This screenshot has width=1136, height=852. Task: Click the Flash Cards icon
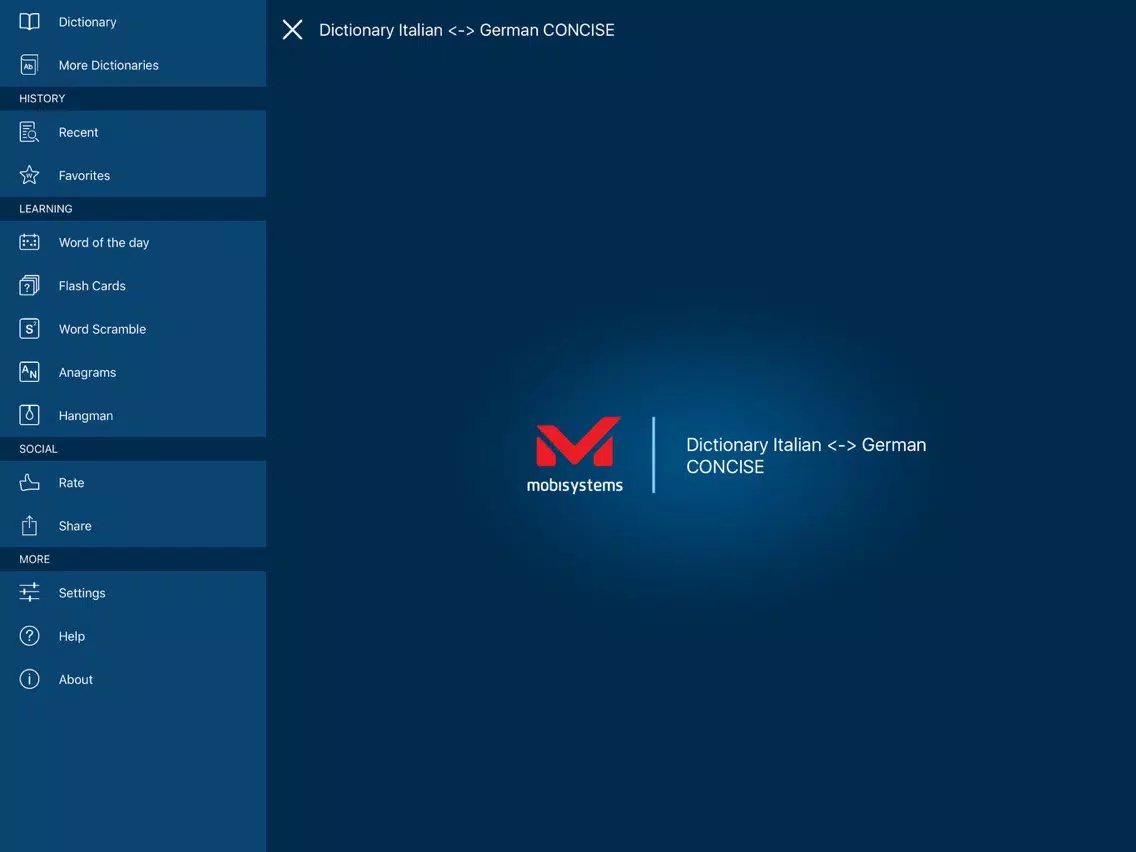tap(29, 285)
